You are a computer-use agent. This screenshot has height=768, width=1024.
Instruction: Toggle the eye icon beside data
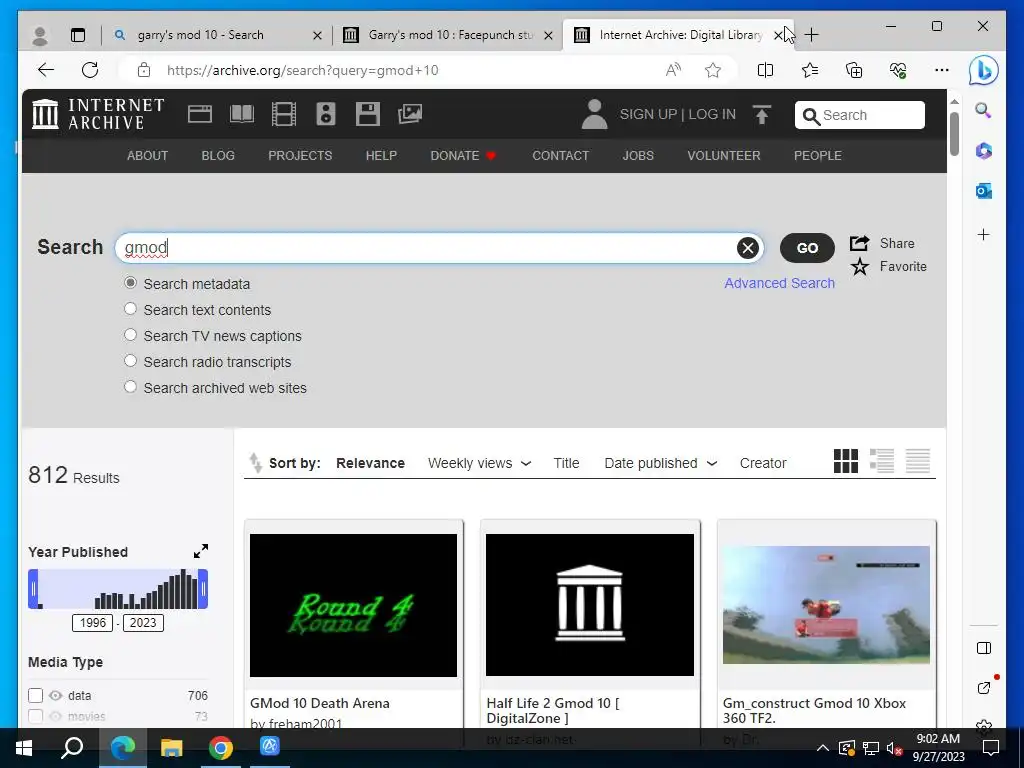[56, 696]
